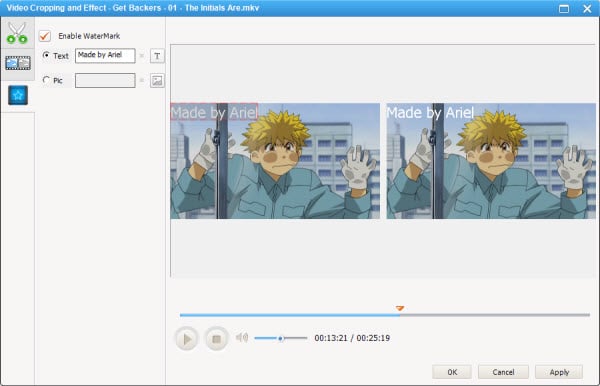
Task: Uncheck the Enable WaterMark checkbox
Action: point(45,36)
